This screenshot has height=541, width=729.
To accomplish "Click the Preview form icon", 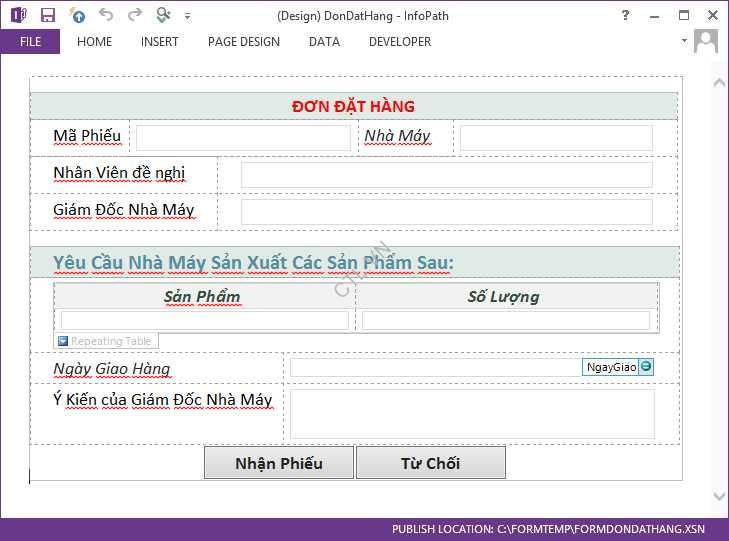I will tap(164, 15).
